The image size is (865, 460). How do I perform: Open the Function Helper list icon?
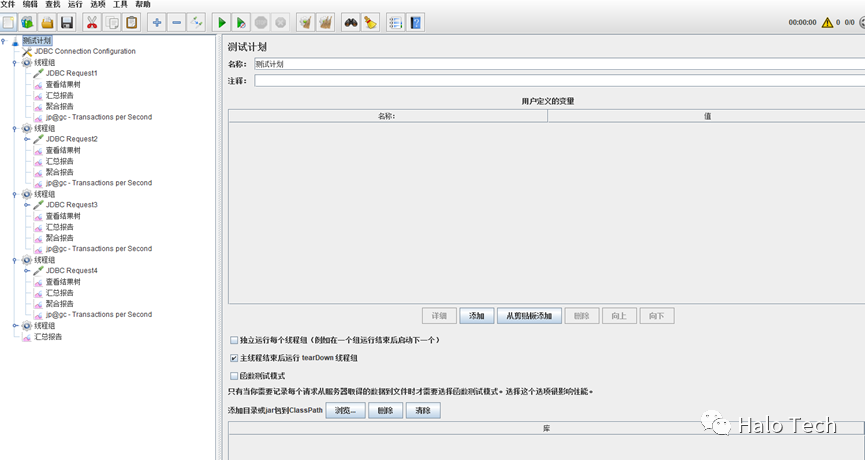tap(396, 23)
